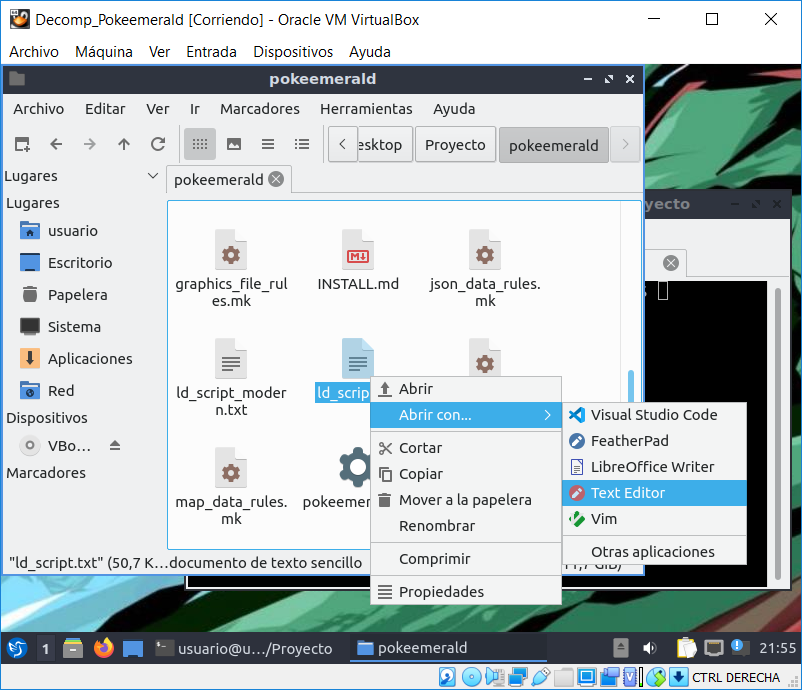Open the Lubuntu start menu icon
802x690 pixels.
[16, 648]
